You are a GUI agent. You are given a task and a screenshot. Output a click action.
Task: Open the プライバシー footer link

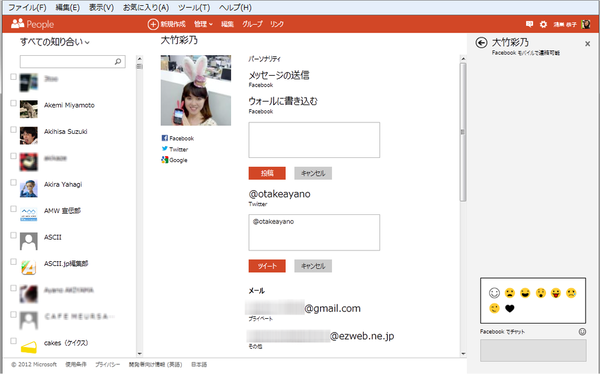tap(108, 364)
